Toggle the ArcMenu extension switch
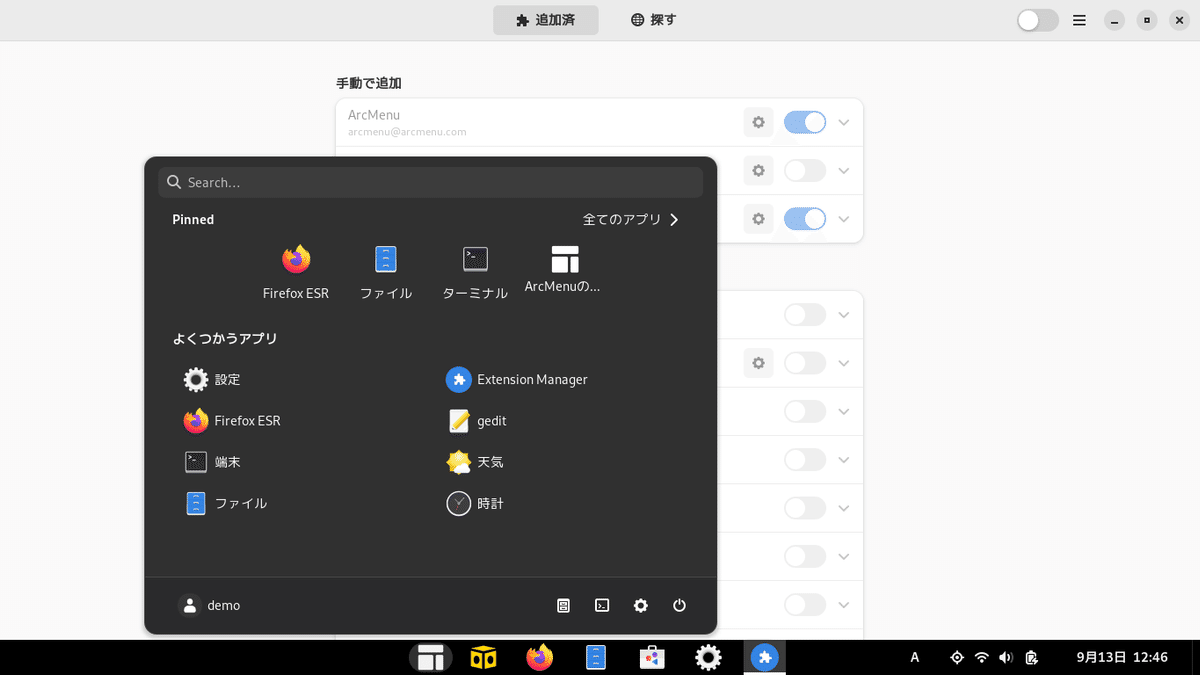Screen dimensions: 1200x675 805,122
